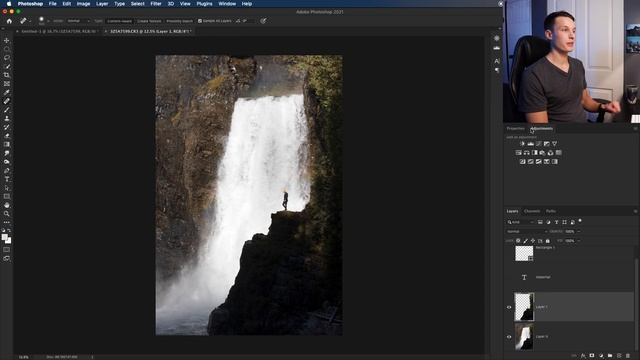640x360 pixels.
Task: Open the layer filter Kind dropdown
Action: 521,222
